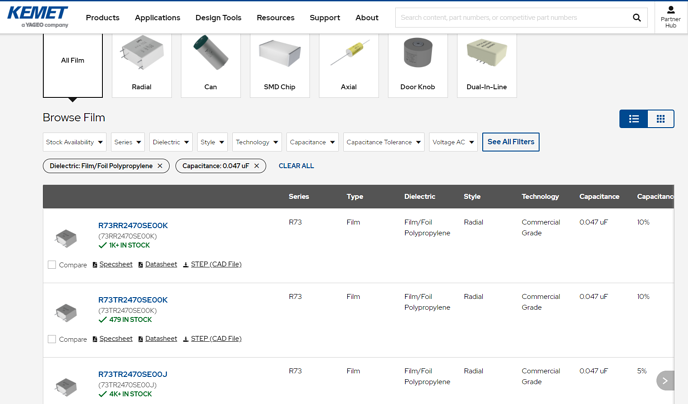This screenshot has height=404, width=688.
Task: Select the All Film category tile
Action: tap(73, 65)
